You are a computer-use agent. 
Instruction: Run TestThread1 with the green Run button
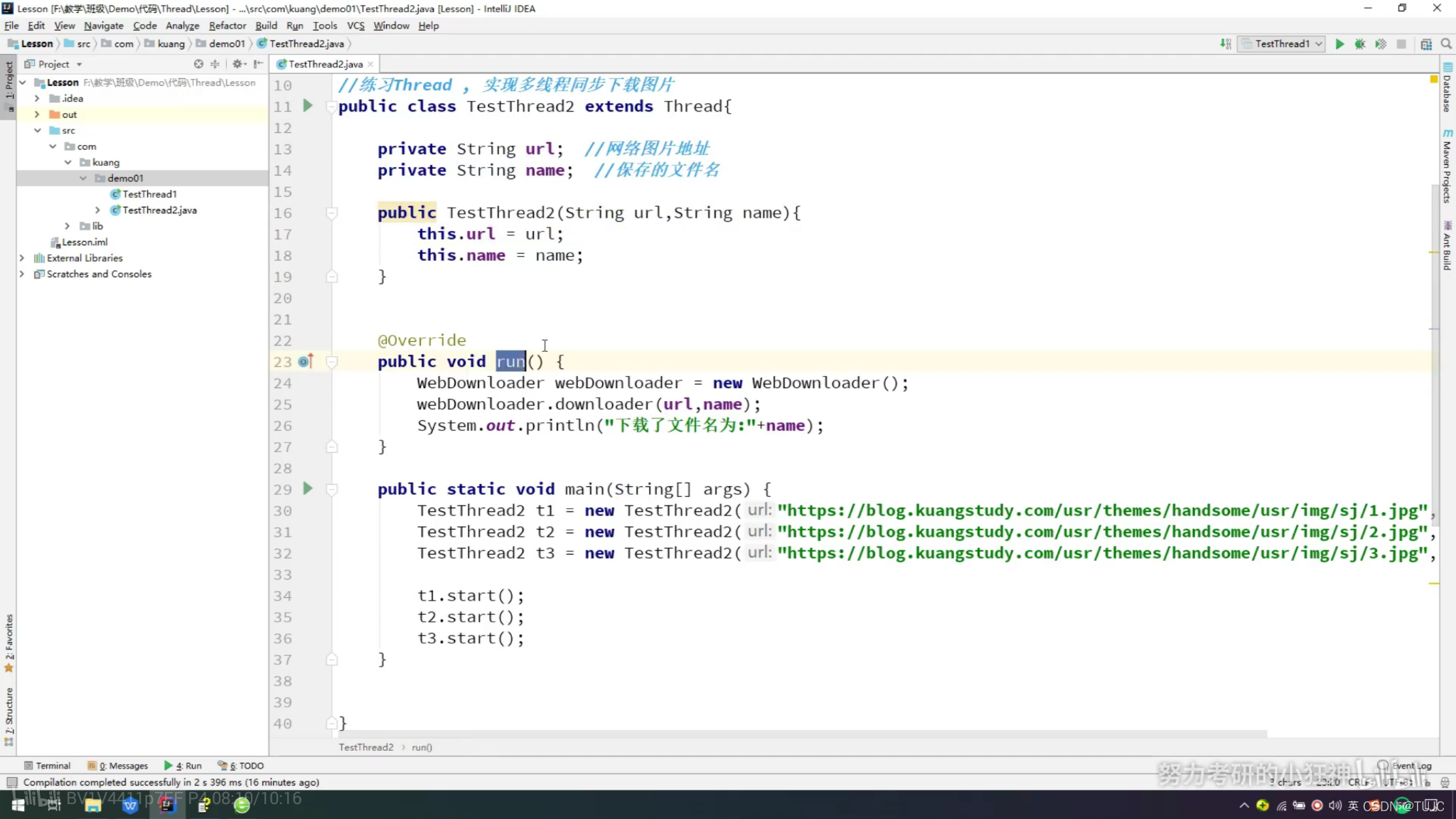click(x=1339, y=44)
